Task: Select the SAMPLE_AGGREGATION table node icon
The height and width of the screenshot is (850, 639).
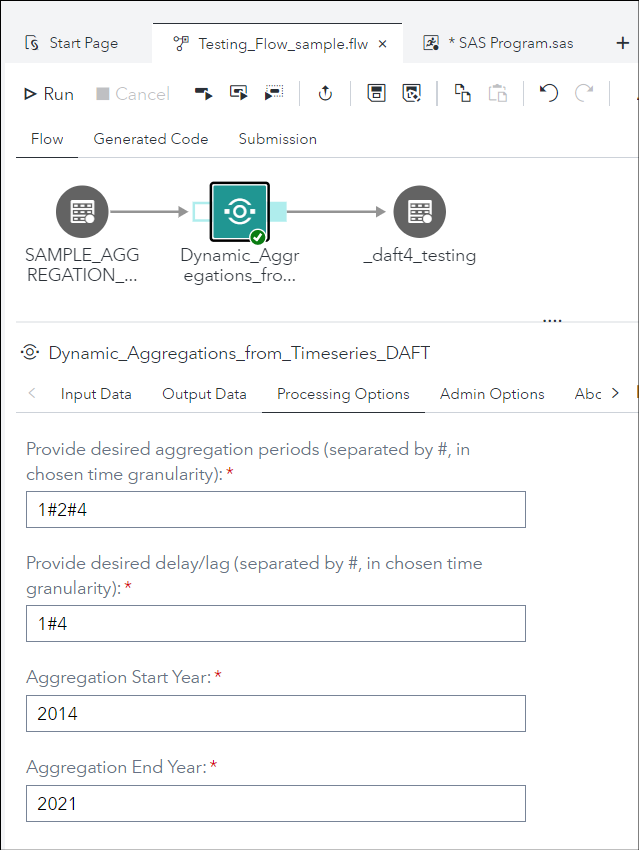Action: click(82, 211)
